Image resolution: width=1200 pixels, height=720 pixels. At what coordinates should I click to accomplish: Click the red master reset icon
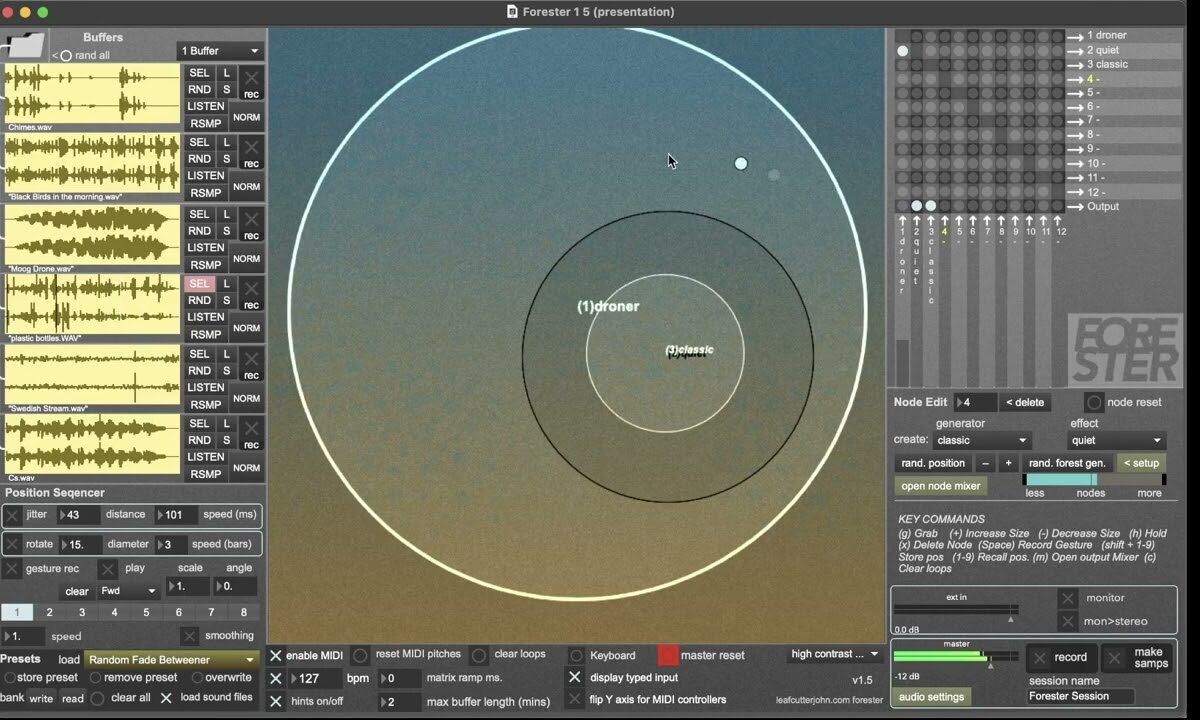pyautogui.click(x=668, y=655)
